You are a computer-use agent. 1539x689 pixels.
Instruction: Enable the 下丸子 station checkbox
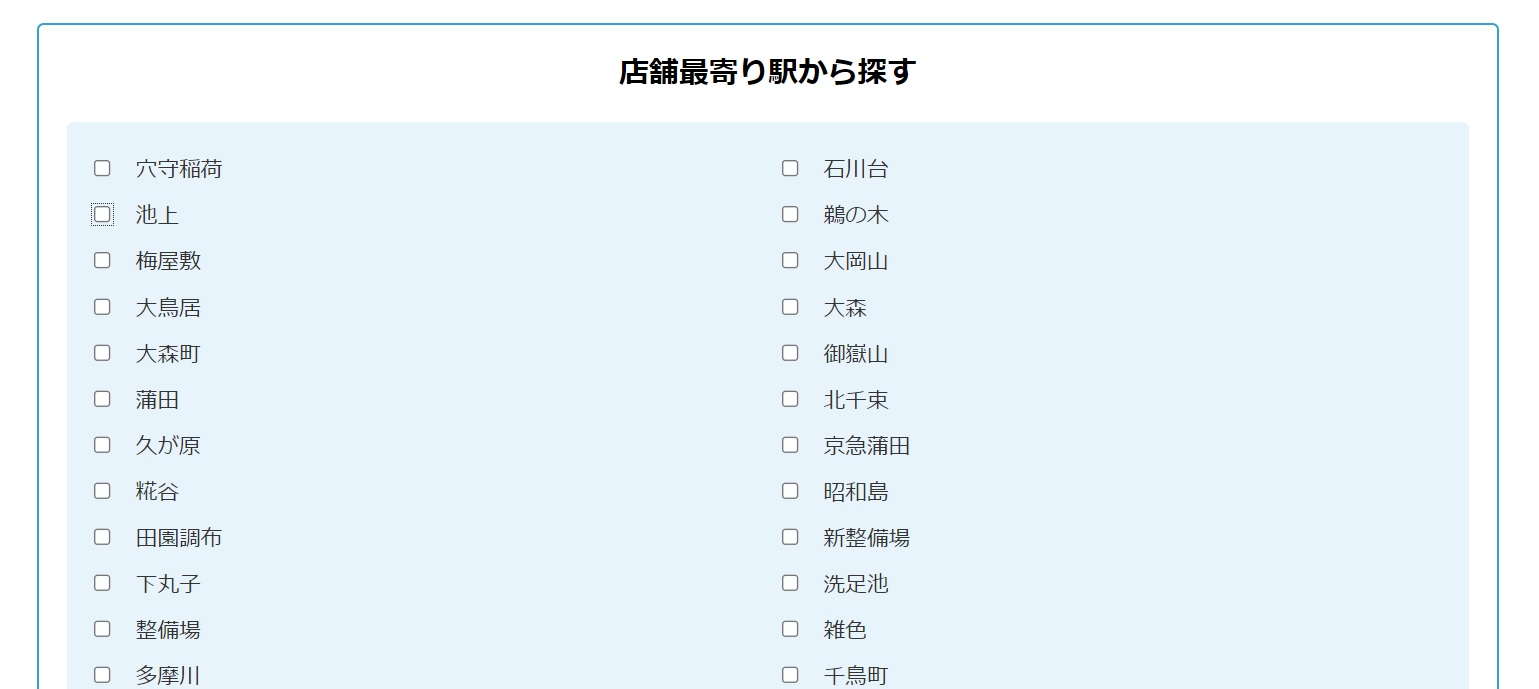click(x=102, y=583)
